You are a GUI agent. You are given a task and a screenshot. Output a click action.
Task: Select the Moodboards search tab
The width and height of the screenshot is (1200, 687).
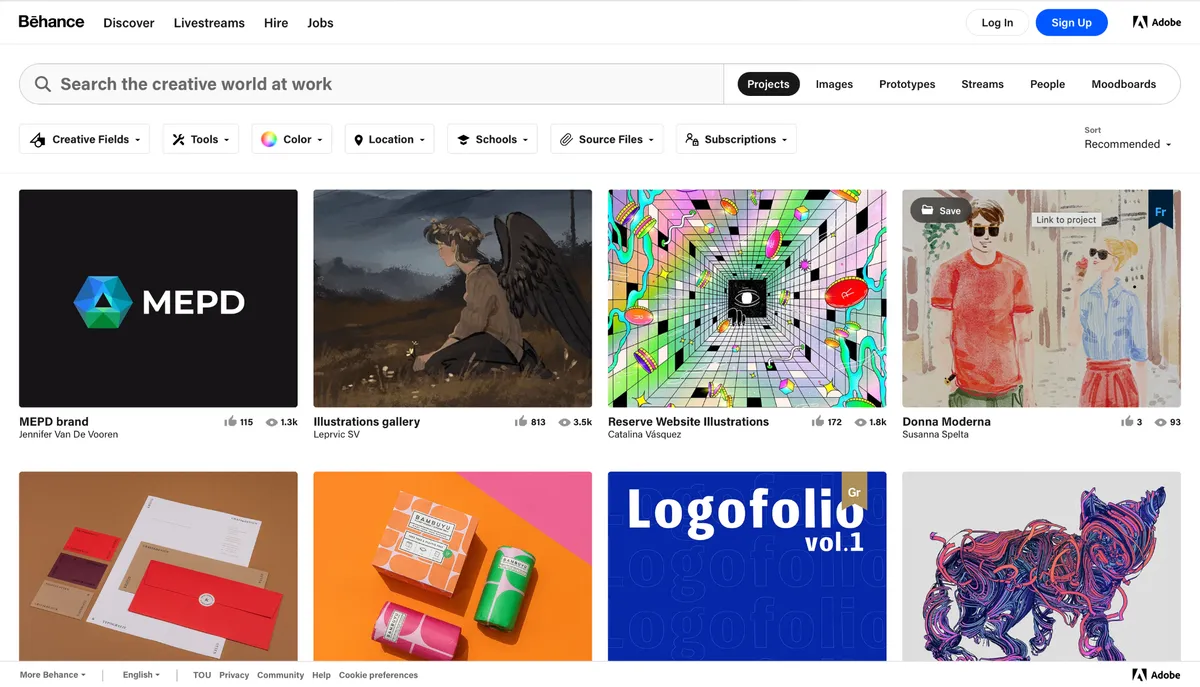1123,84
